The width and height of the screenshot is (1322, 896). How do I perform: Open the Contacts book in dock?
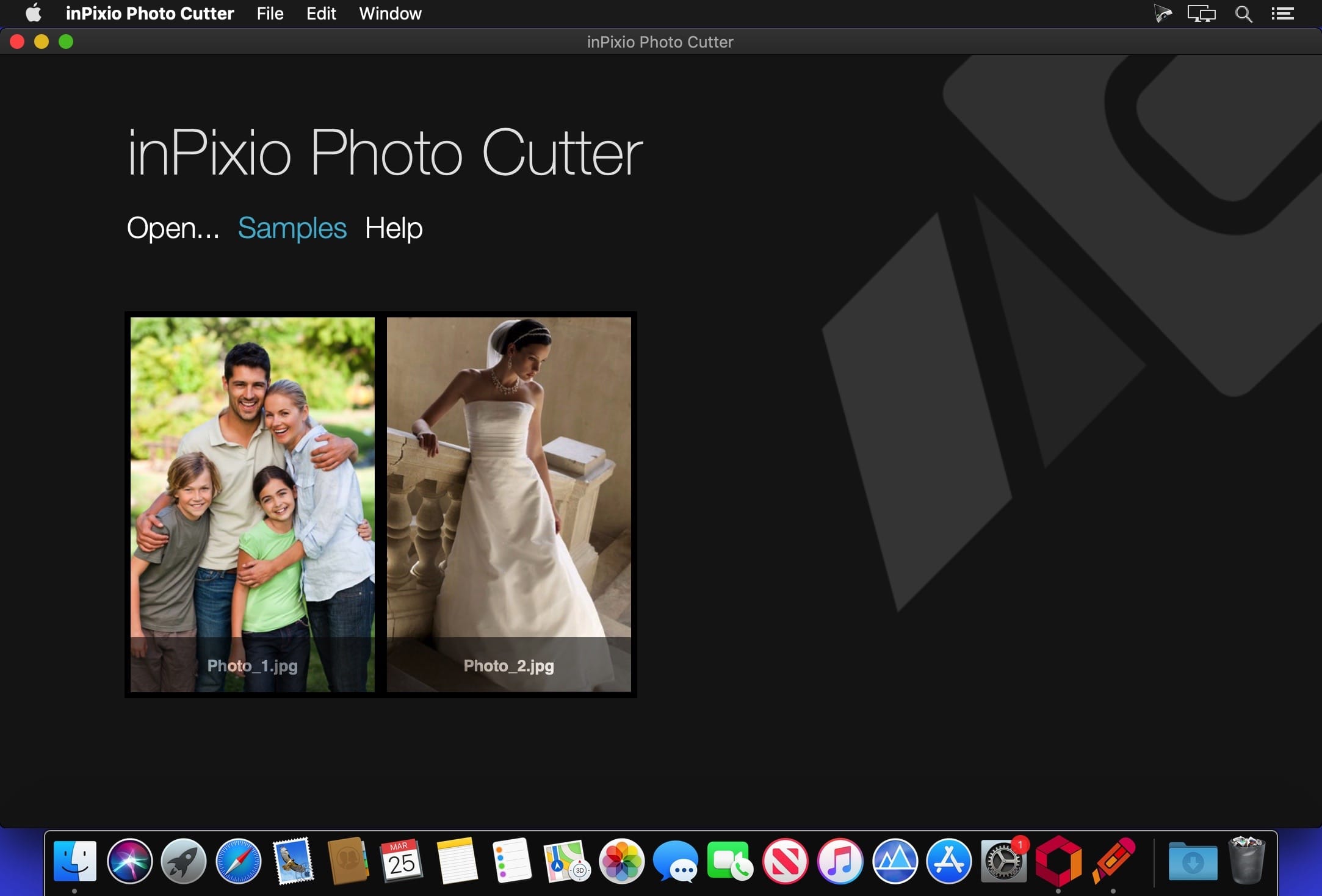coord(347,861)
